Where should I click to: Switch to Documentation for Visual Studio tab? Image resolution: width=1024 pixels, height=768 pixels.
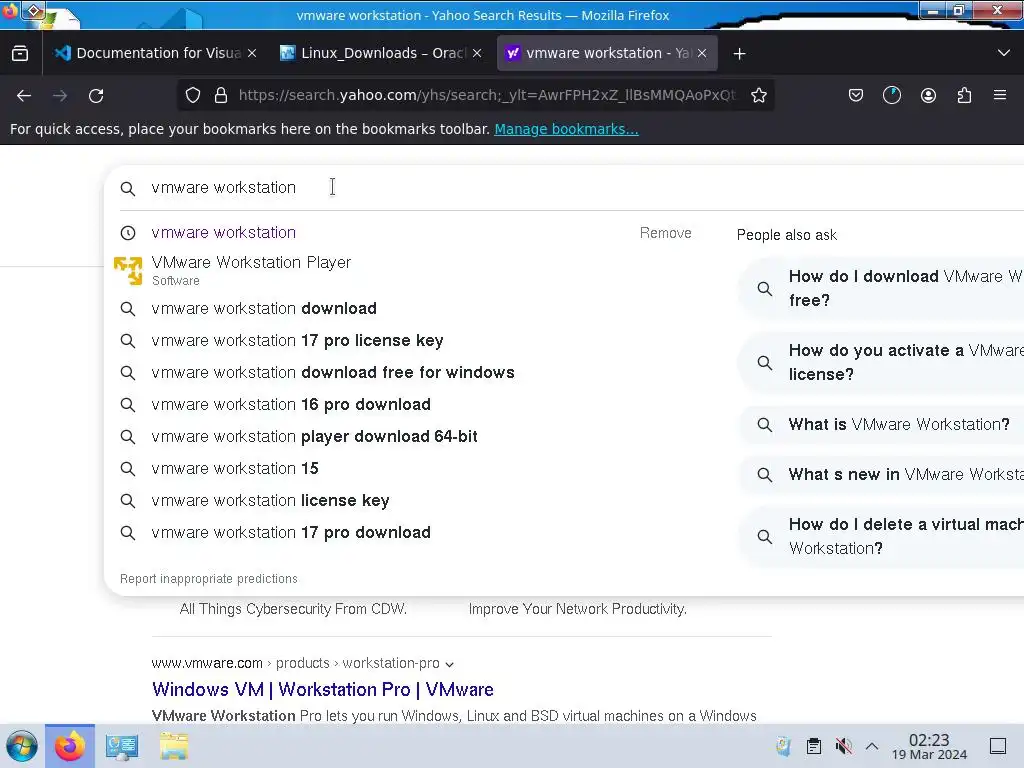tap(154, 53)
